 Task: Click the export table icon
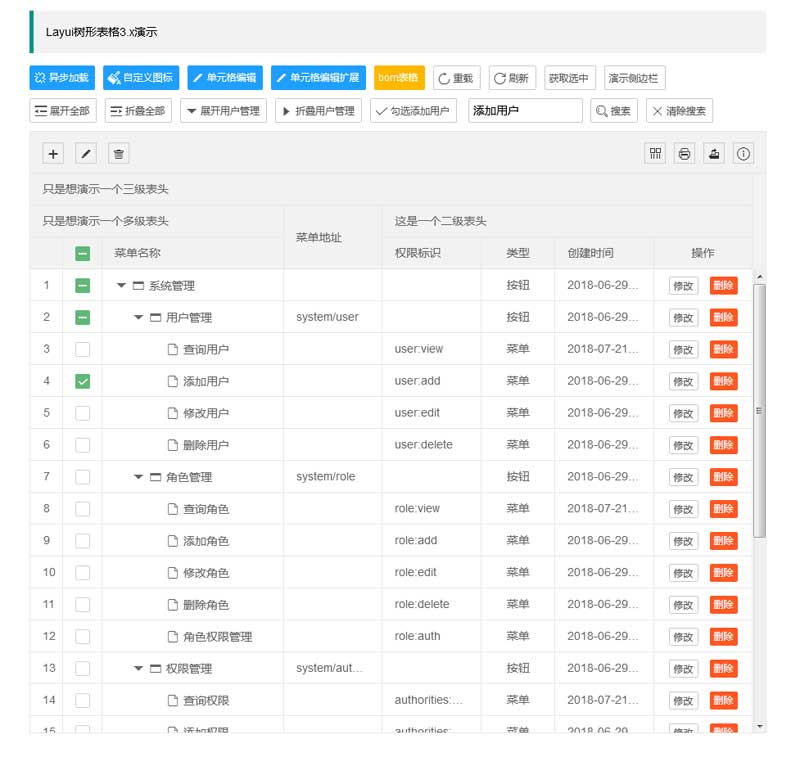click(x=714, y=153)
